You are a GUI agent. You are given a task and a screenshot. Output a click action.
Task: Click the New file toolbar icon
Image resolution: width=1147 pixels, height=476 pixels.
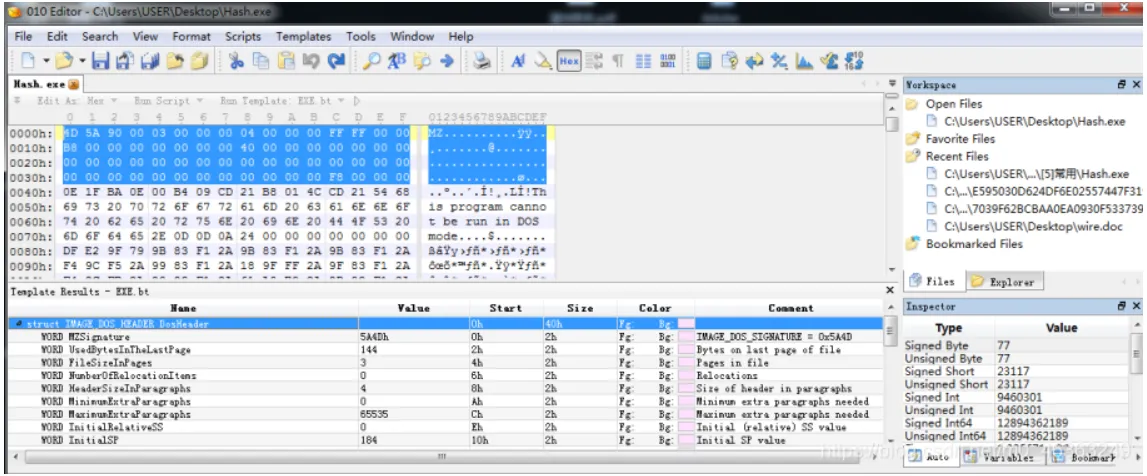[x=28, y=61]
